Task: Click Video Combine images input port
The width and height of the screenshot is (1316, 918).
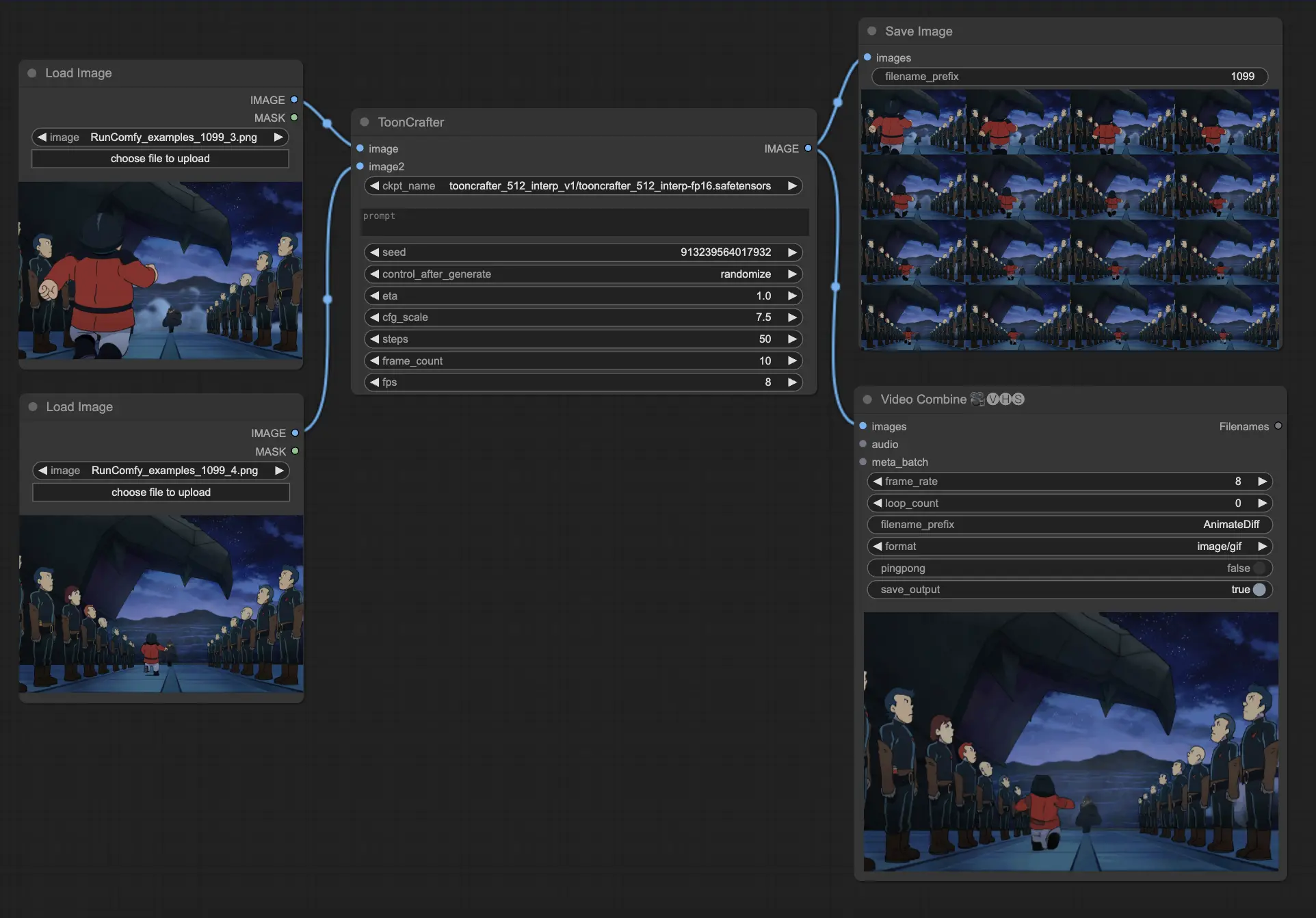Action: [x=863, y=426]
